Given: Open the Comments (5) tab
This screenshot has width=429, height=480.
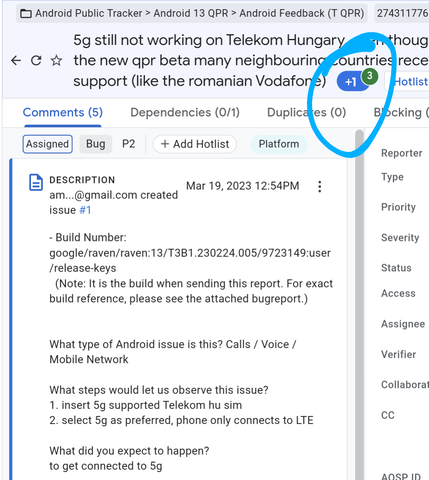Looking at the screenshot, I should [63, 112].
